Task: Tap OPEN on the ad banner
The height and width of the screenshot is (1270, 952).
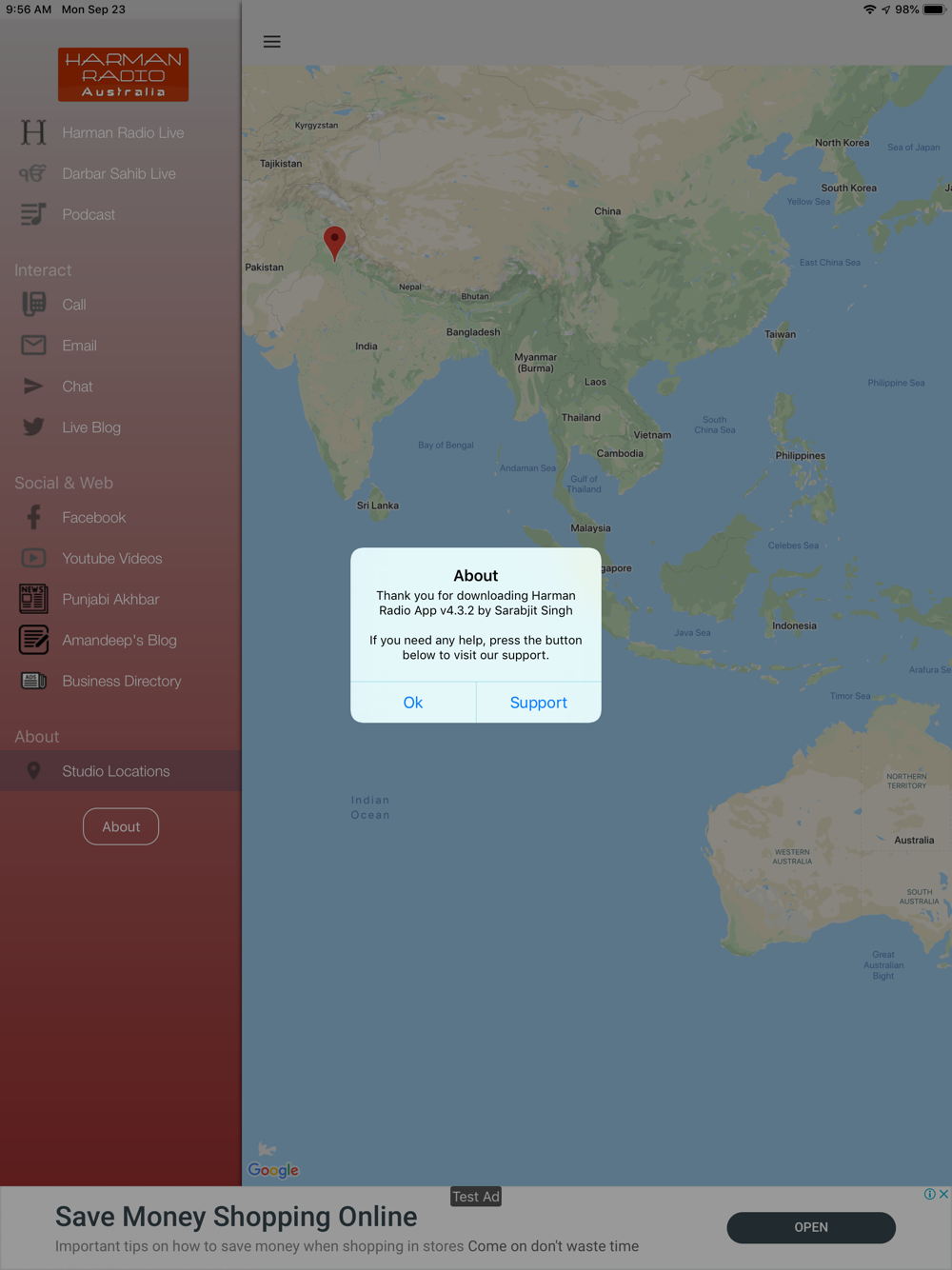Action: [x=811, y=1227]
